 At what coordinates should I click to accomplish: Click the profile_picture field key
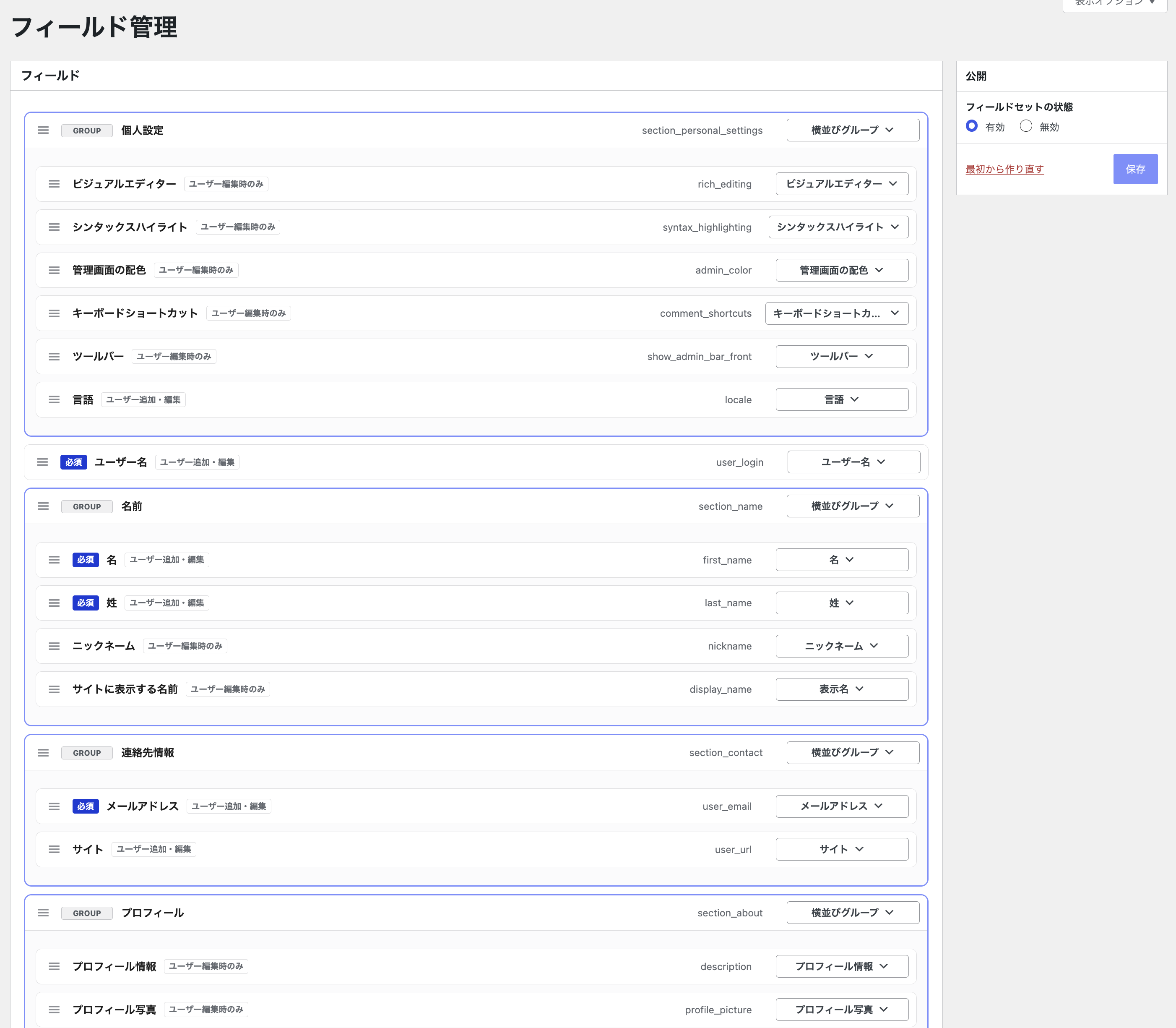point(718,1010)
